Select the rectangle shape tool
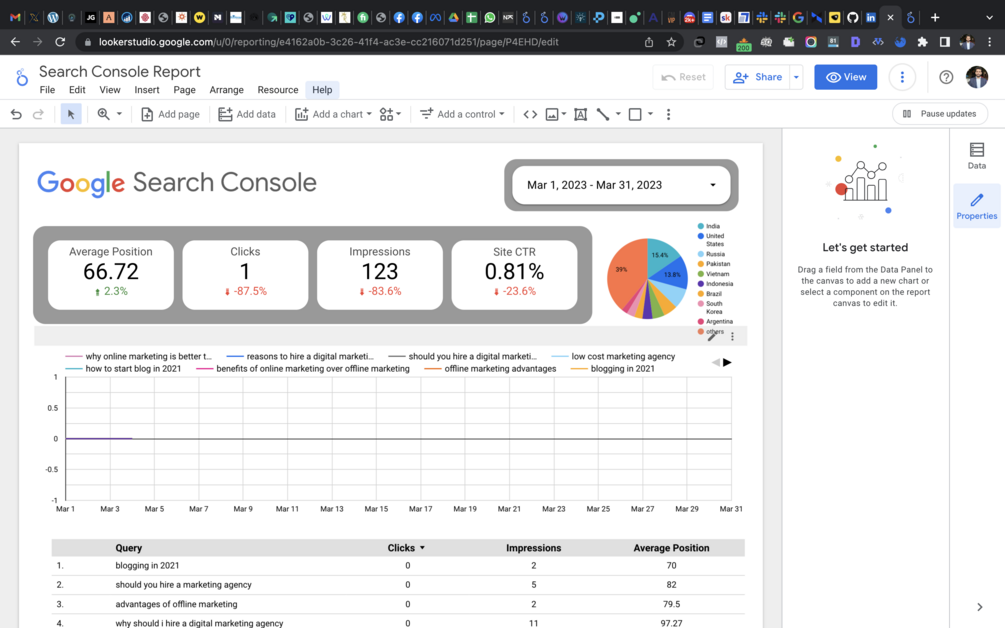The height and width of the screenshot is (628, 1005). tap(635, 114)
